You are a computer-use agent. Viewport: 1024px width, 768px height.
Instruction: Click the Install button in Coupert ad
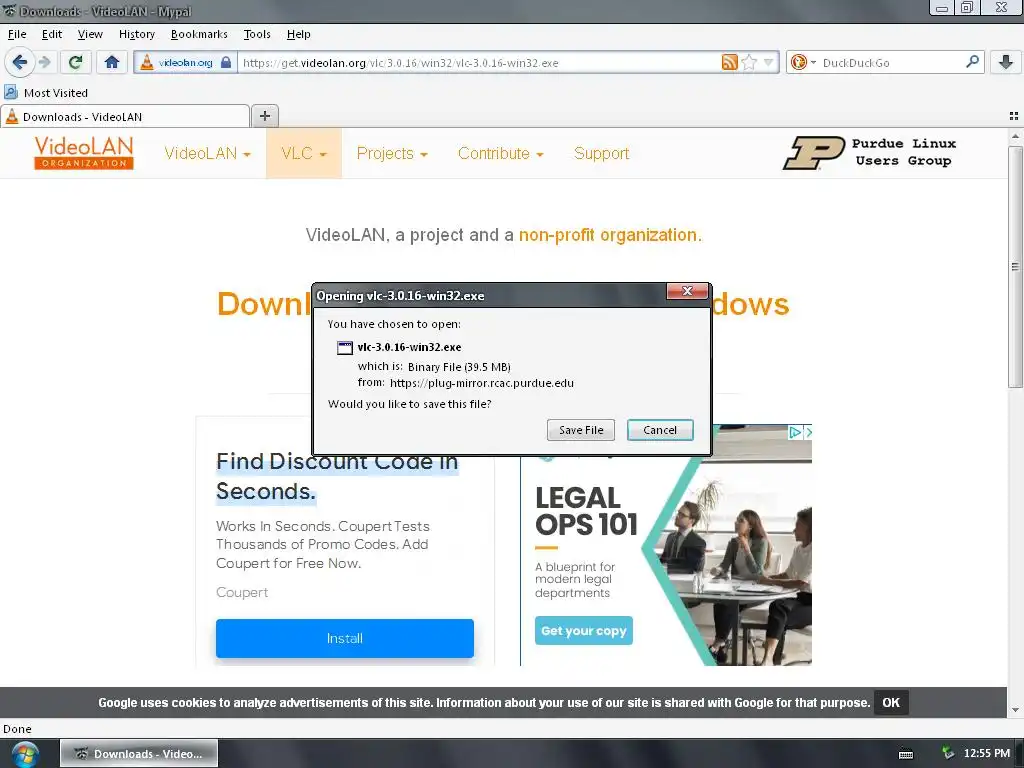click(345, 638)
